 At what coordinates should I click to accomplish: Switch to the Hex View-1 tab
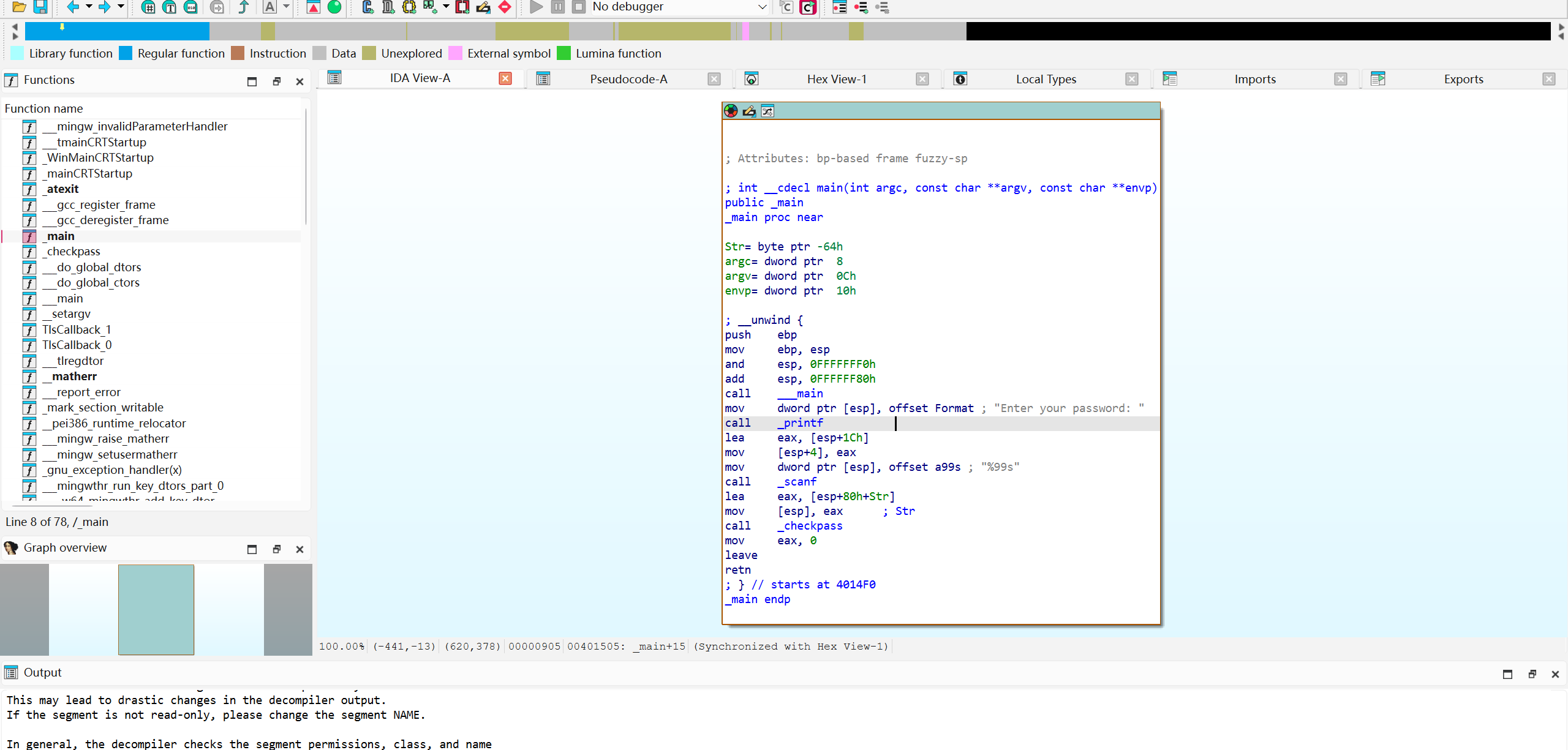[x=837, y=79]
